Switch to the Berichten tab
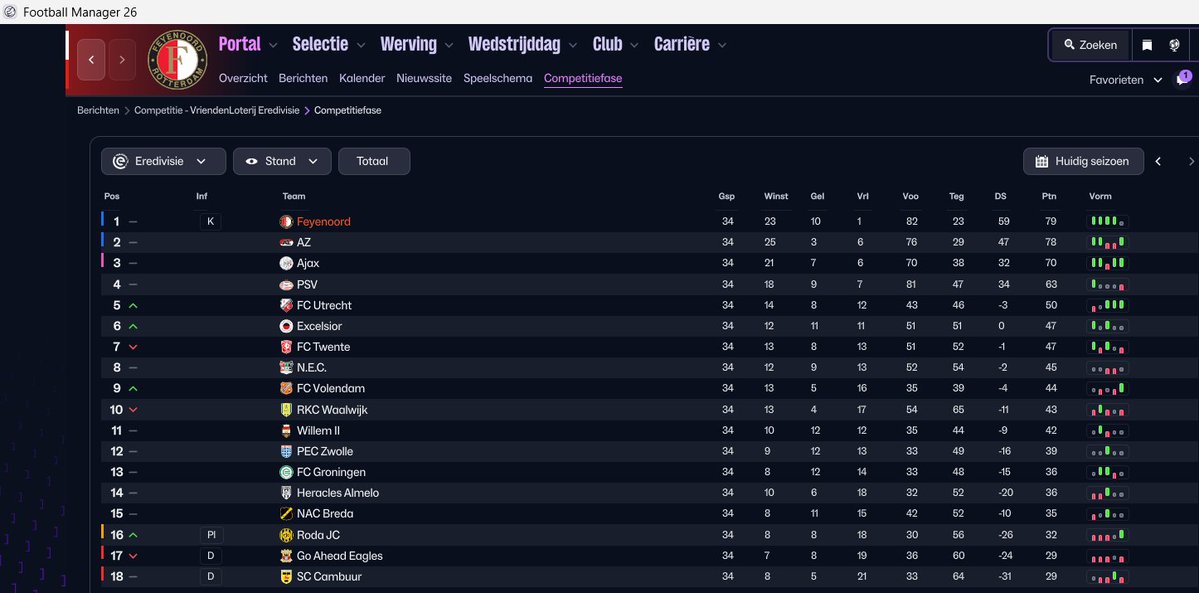Screen dimensions: 1199x593 pos(303,78)
